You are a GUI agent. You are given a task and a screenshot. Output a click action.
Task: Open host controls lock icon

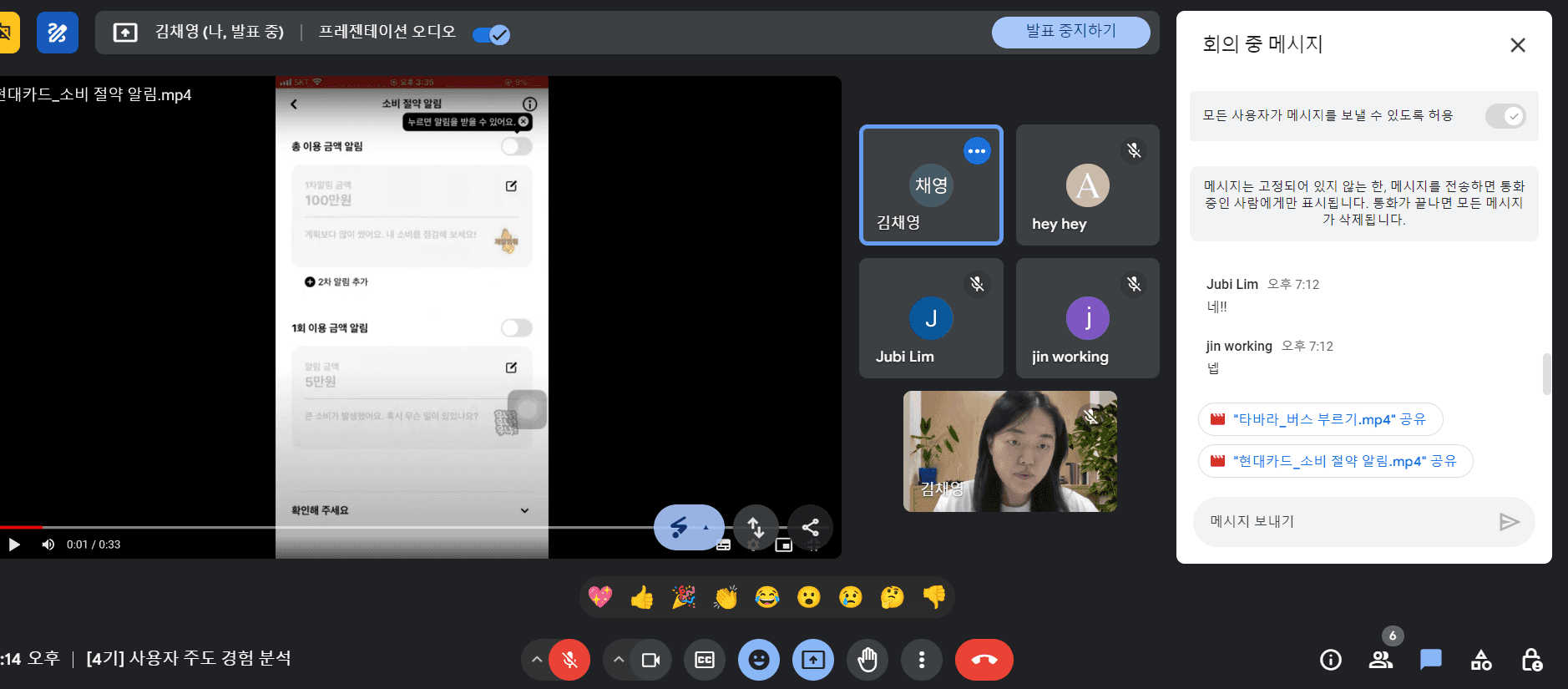point(1531,660)
